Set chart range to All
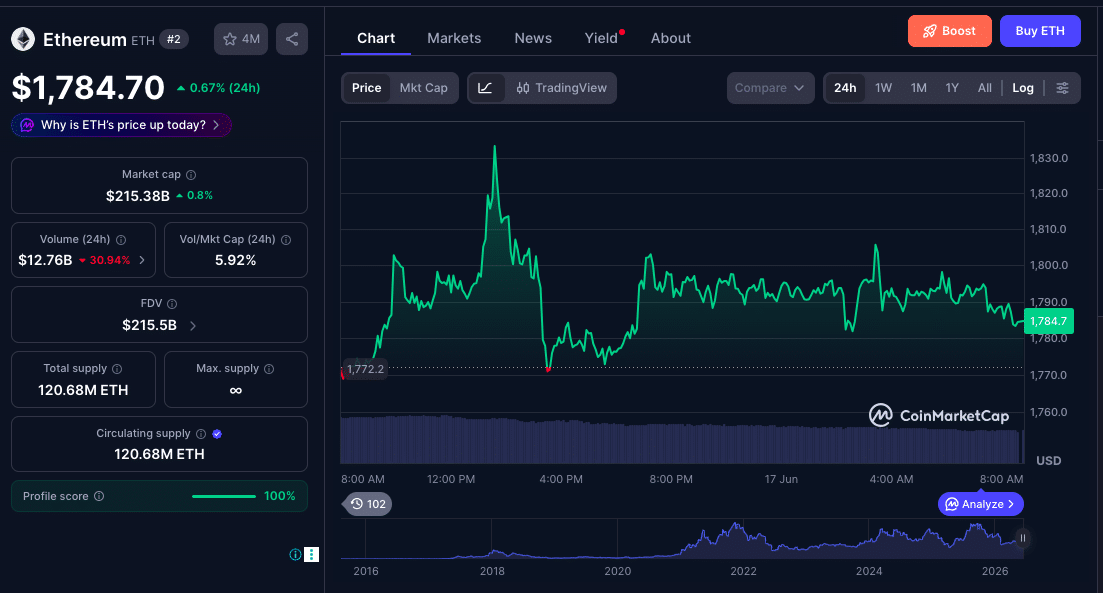Image resolution: width=1103 pixels, height=593 pixels. tap(985, 88)
